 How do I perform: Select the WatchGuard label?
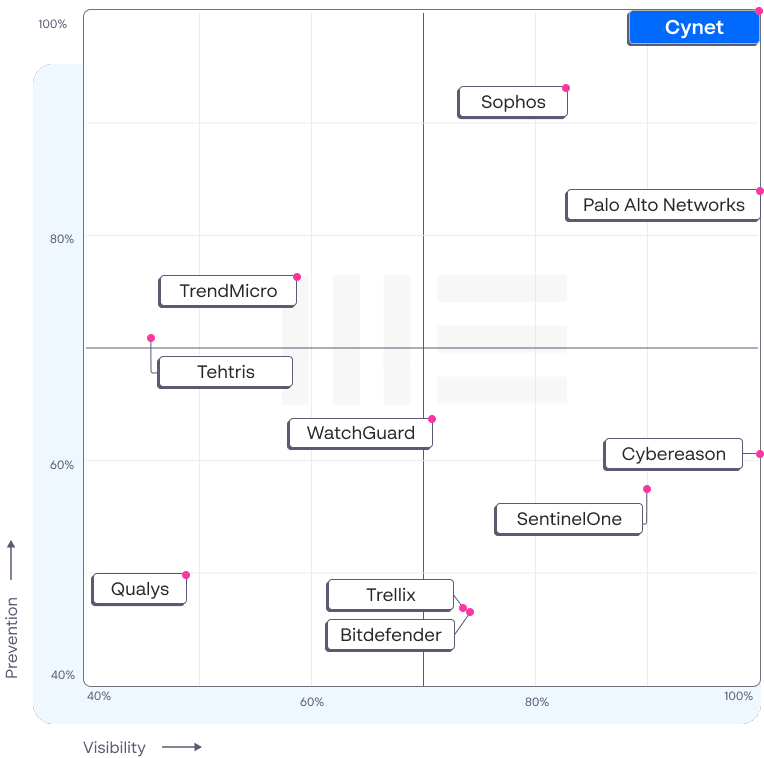tap(360, 433)
